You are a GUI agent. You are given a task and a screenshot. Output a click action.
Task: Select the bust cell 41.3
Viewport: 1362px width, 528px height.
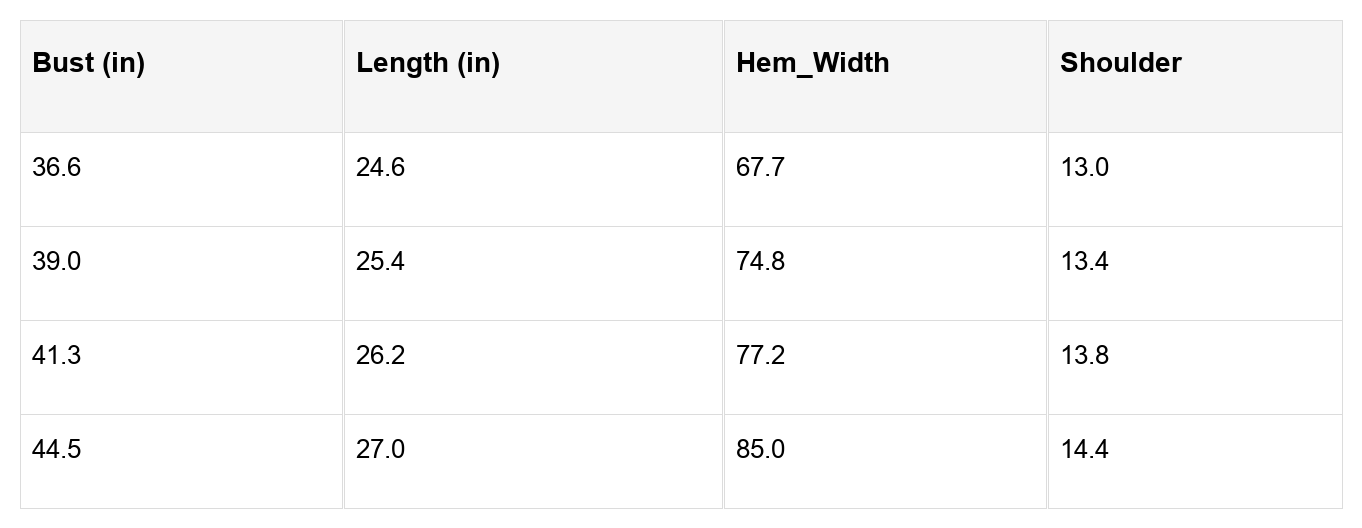(x=182, y=368)
